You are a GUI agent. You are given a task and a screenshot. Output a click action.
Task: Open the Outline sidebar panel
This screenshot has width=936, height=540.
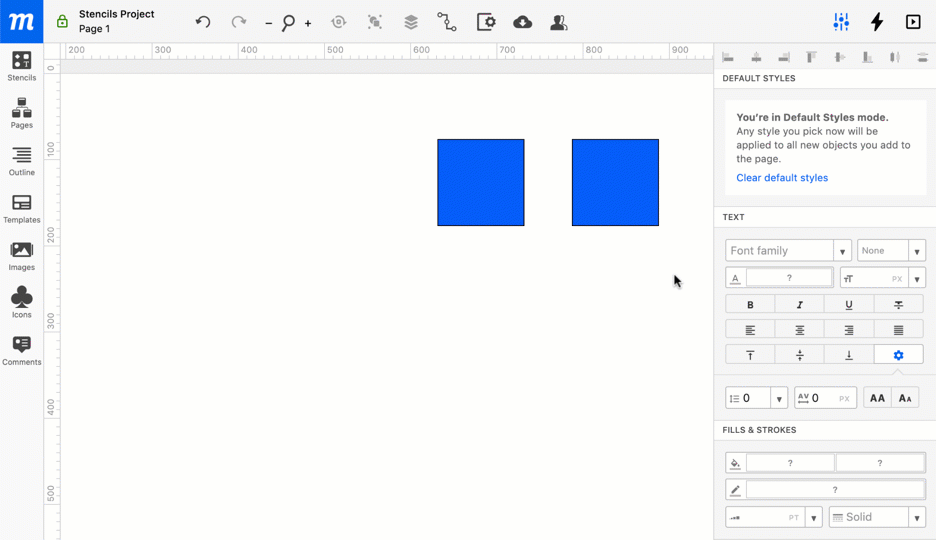(x=21, y=161)
